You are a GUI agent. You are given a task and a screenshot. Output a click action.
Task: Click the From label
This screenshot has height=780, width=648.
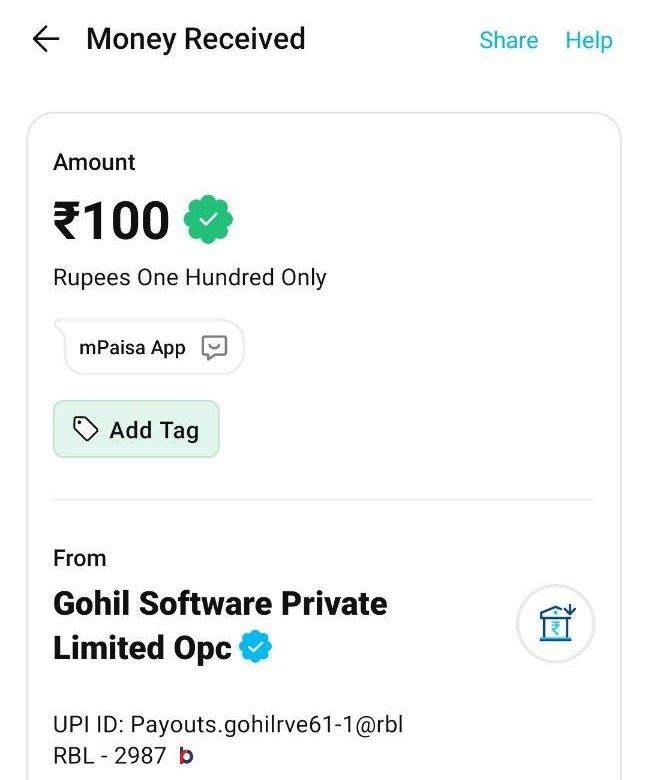click(80, 558)
